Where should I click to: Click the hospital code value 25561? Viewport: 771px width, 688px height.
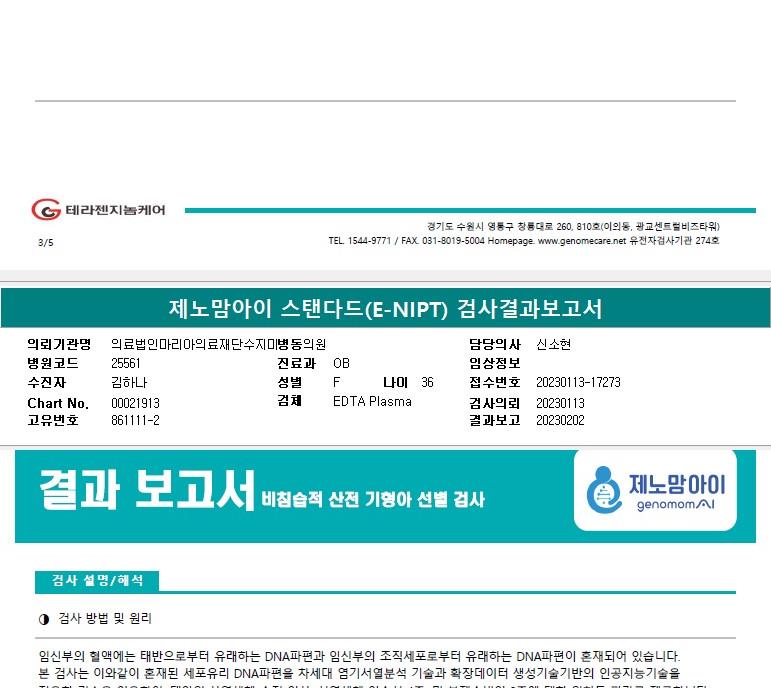click(x=126, y=363)
